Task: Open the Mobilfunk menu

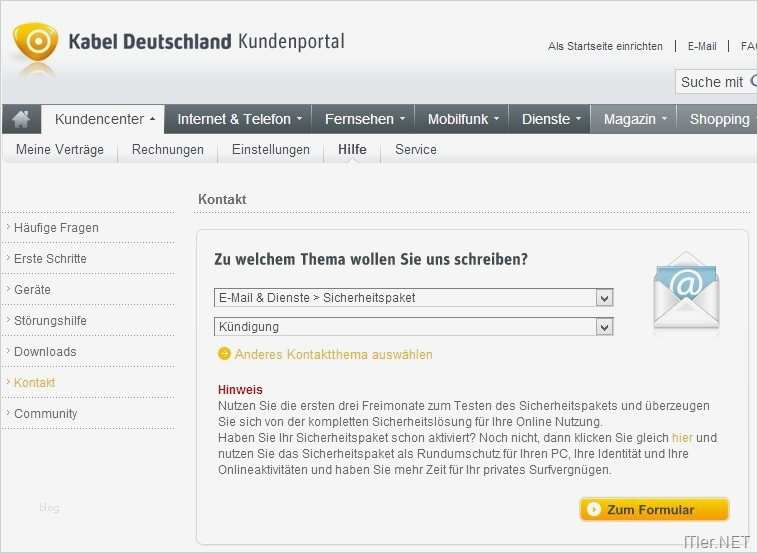Action: pos(463,119)
